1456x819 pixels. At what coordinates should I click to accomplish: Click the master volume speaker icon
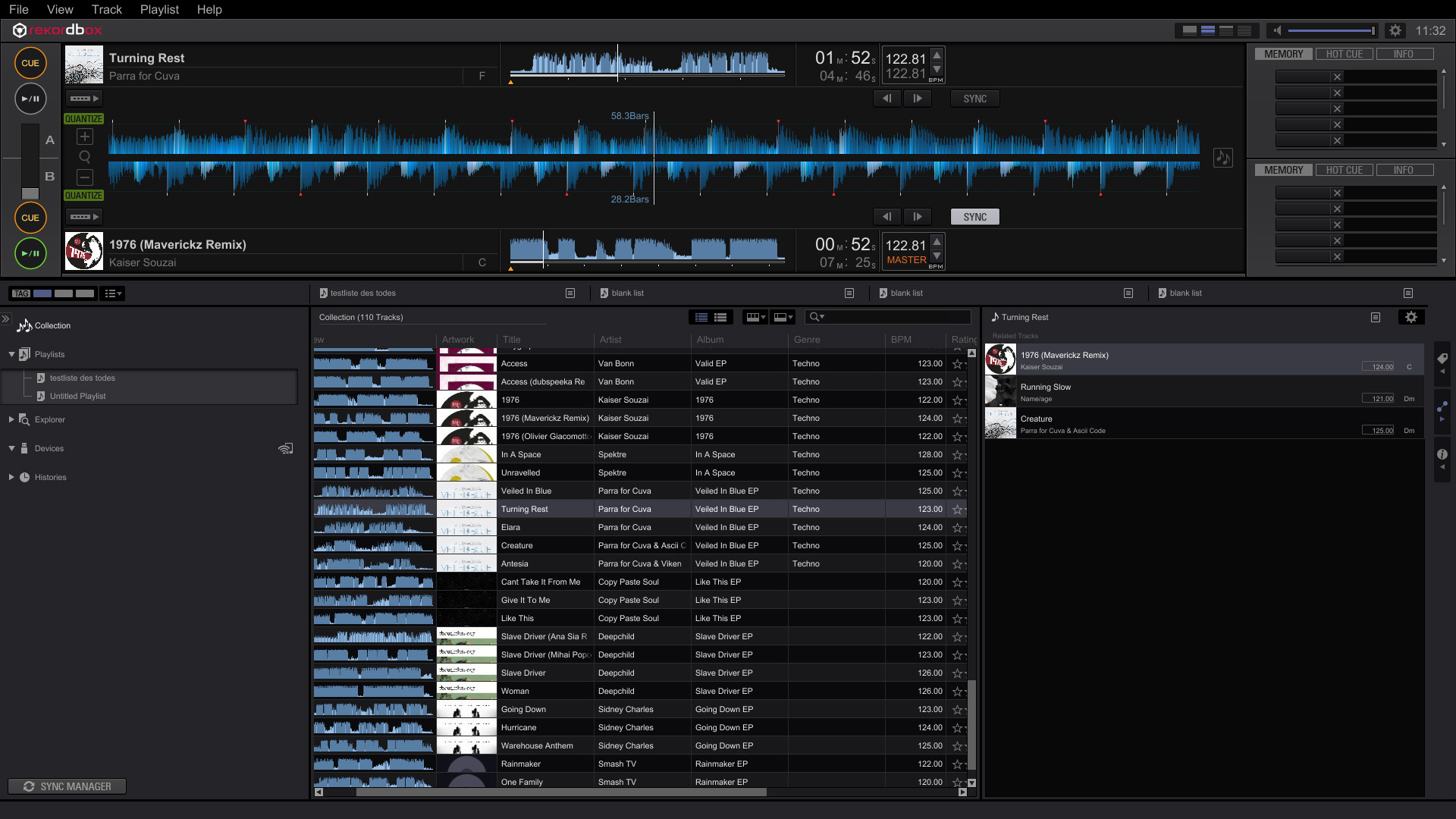pos(1277,30)
